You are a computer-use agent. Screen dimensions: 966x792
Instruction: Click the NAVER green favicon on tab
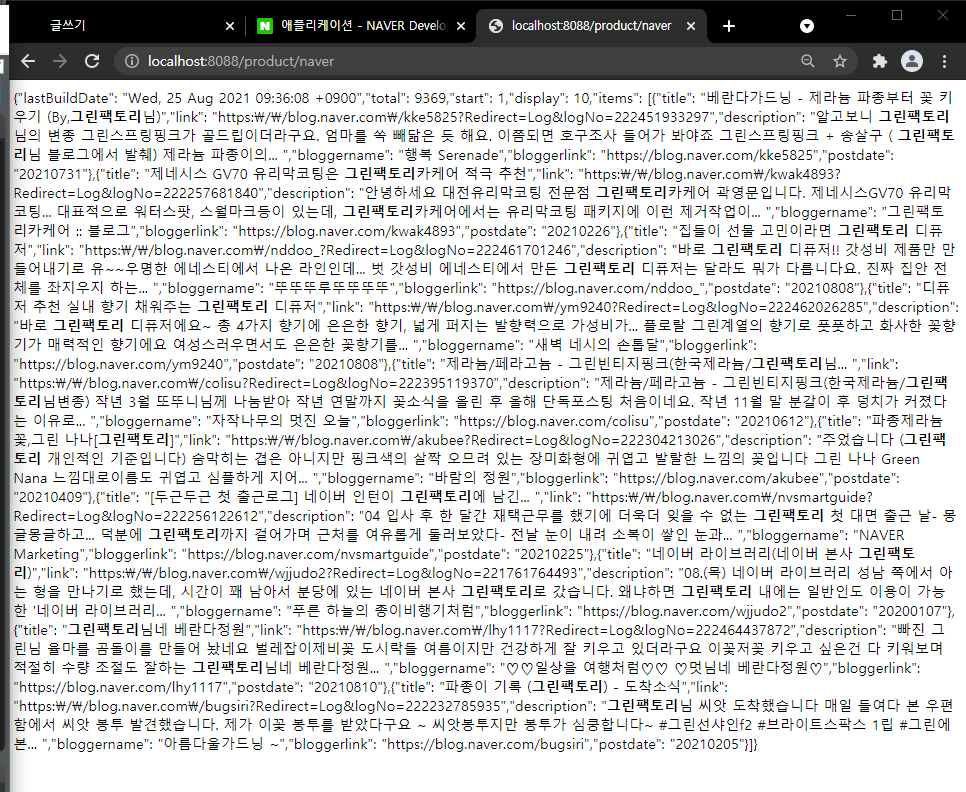pyautogui.click(x=265, y=26)
